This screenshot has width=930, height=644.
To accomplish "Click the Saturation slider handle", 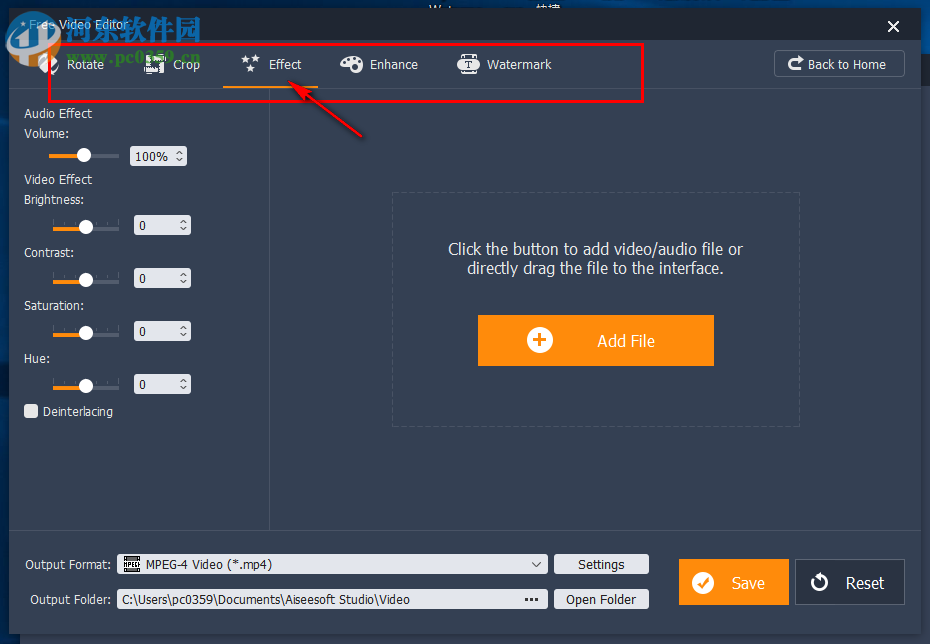I will 86,333.
